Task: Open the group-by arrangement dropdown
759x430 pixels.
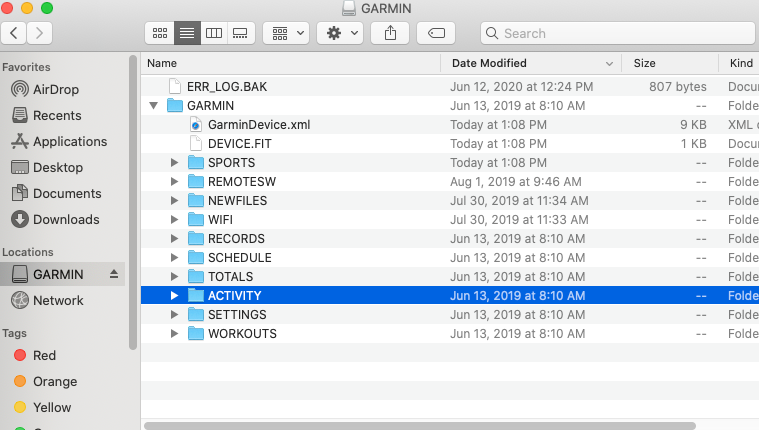Action: (286, 33)
